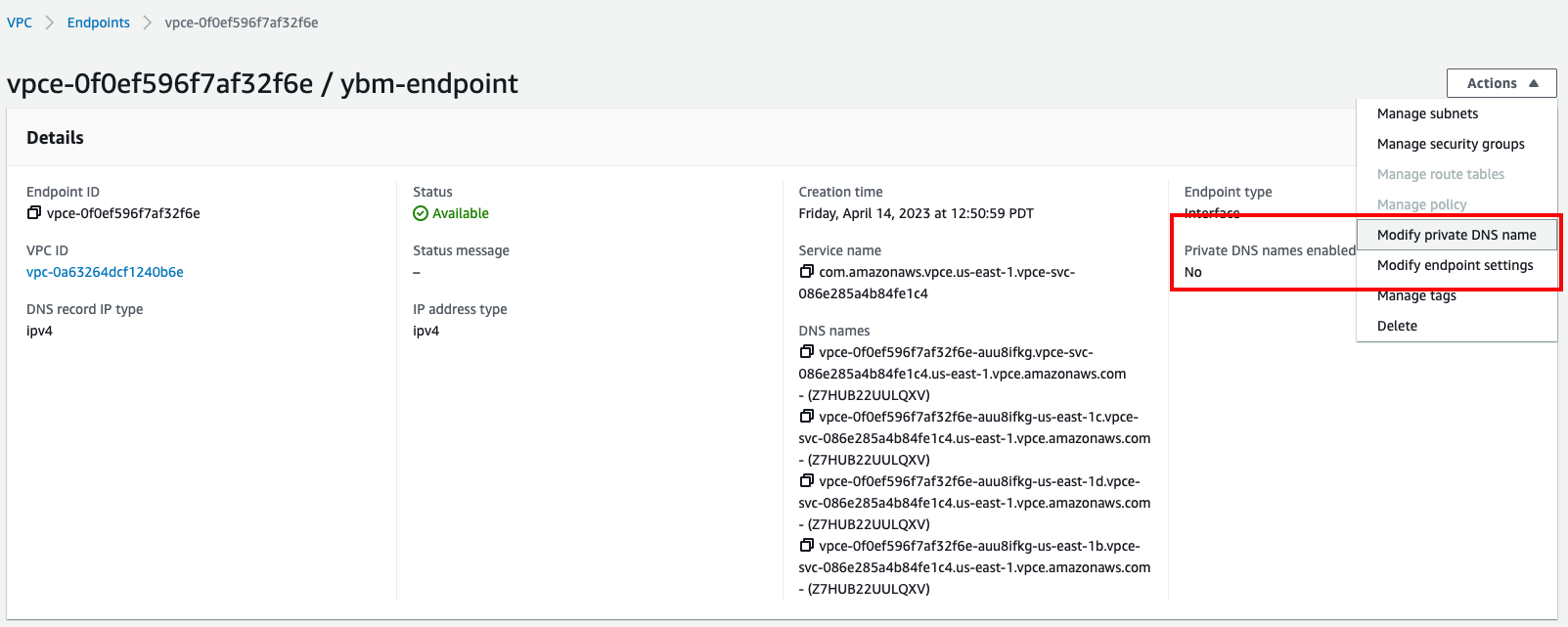Collapse the Actions menu with its chevron
1568x627 pixels.
[1536, 82]
